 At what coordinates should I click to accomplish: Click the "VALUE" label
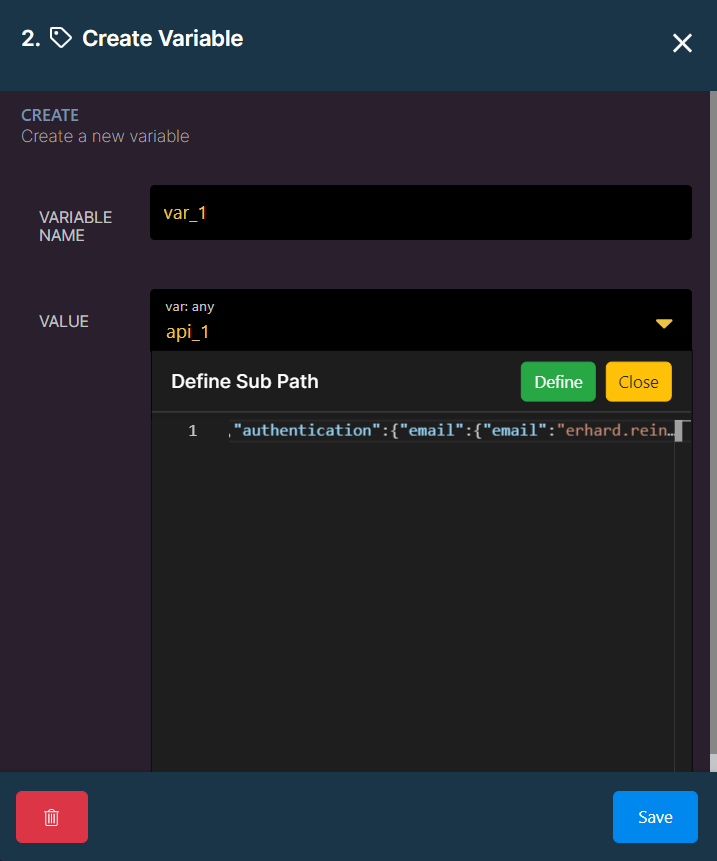coord(64,321)
